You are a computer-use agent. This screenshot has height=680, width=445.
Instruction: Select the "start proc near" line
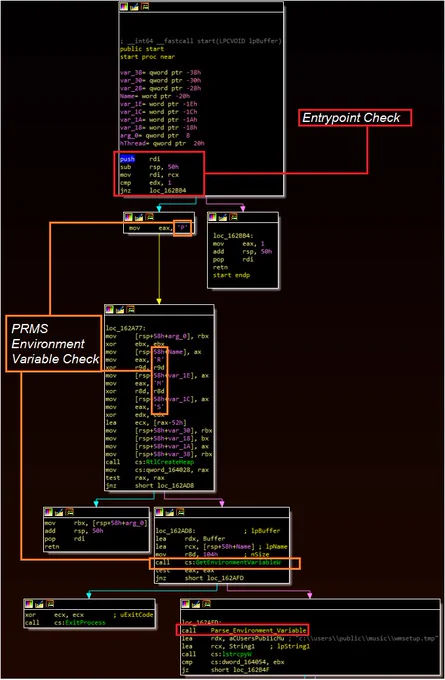pos(147,57)
